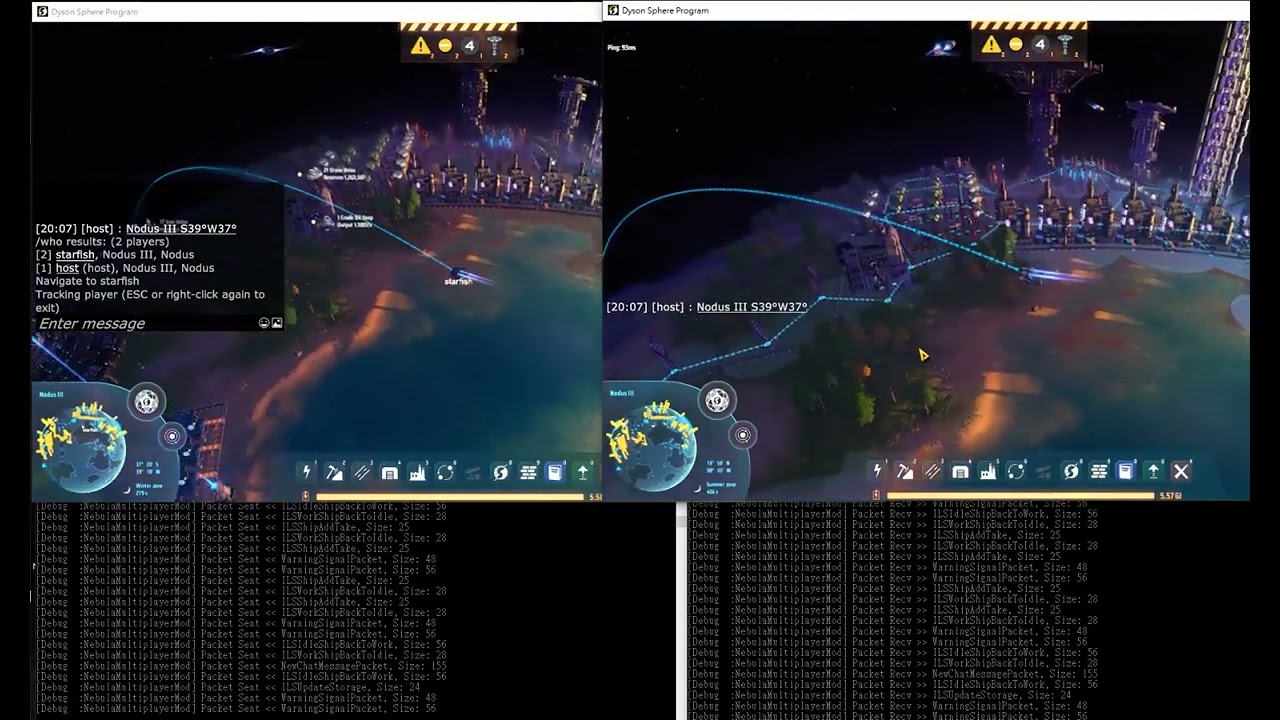
Task: Click green upgrade arrow in right window
Action: pyautogui.click(x=1153, y=471)
